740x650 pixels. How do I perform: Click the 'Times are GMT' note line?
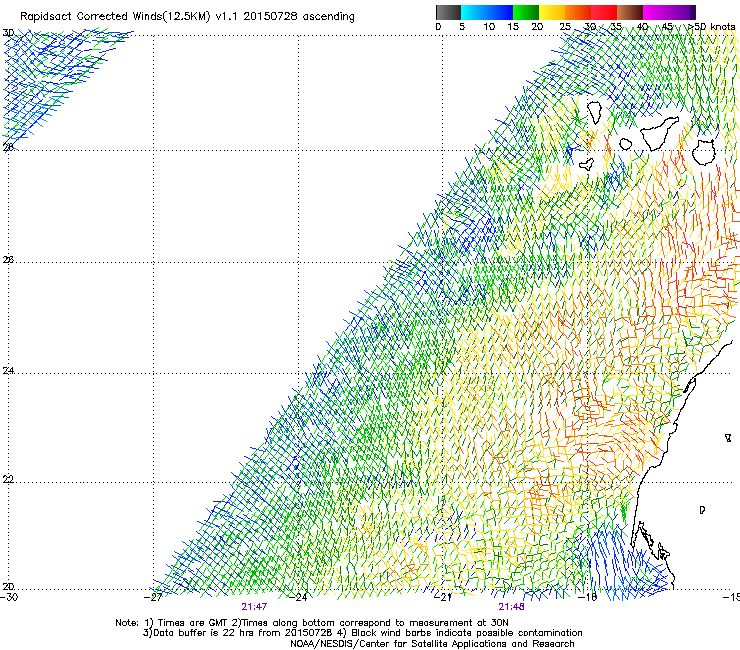[x=312, y=623]
